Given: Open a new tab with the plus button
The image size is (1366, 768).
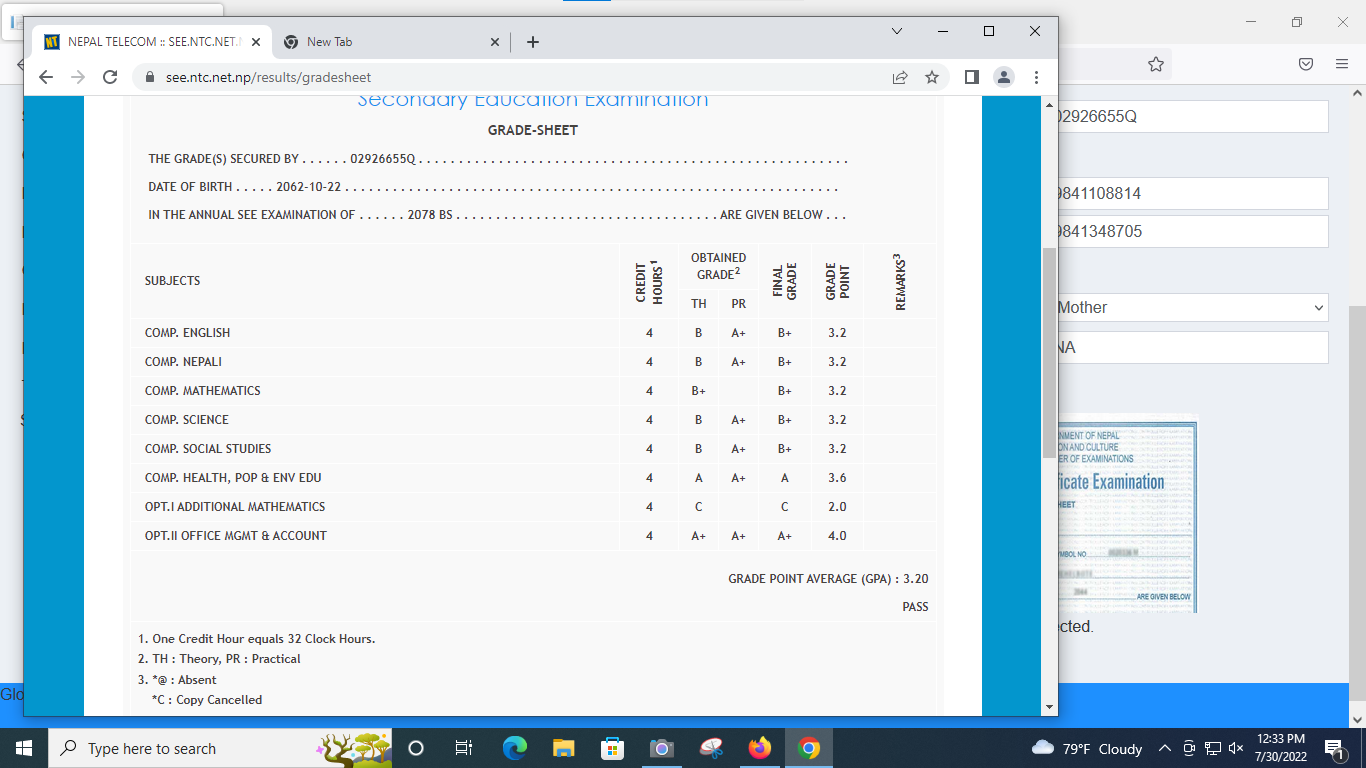Looking at the screenshot, I should click(x=532, y=42).
